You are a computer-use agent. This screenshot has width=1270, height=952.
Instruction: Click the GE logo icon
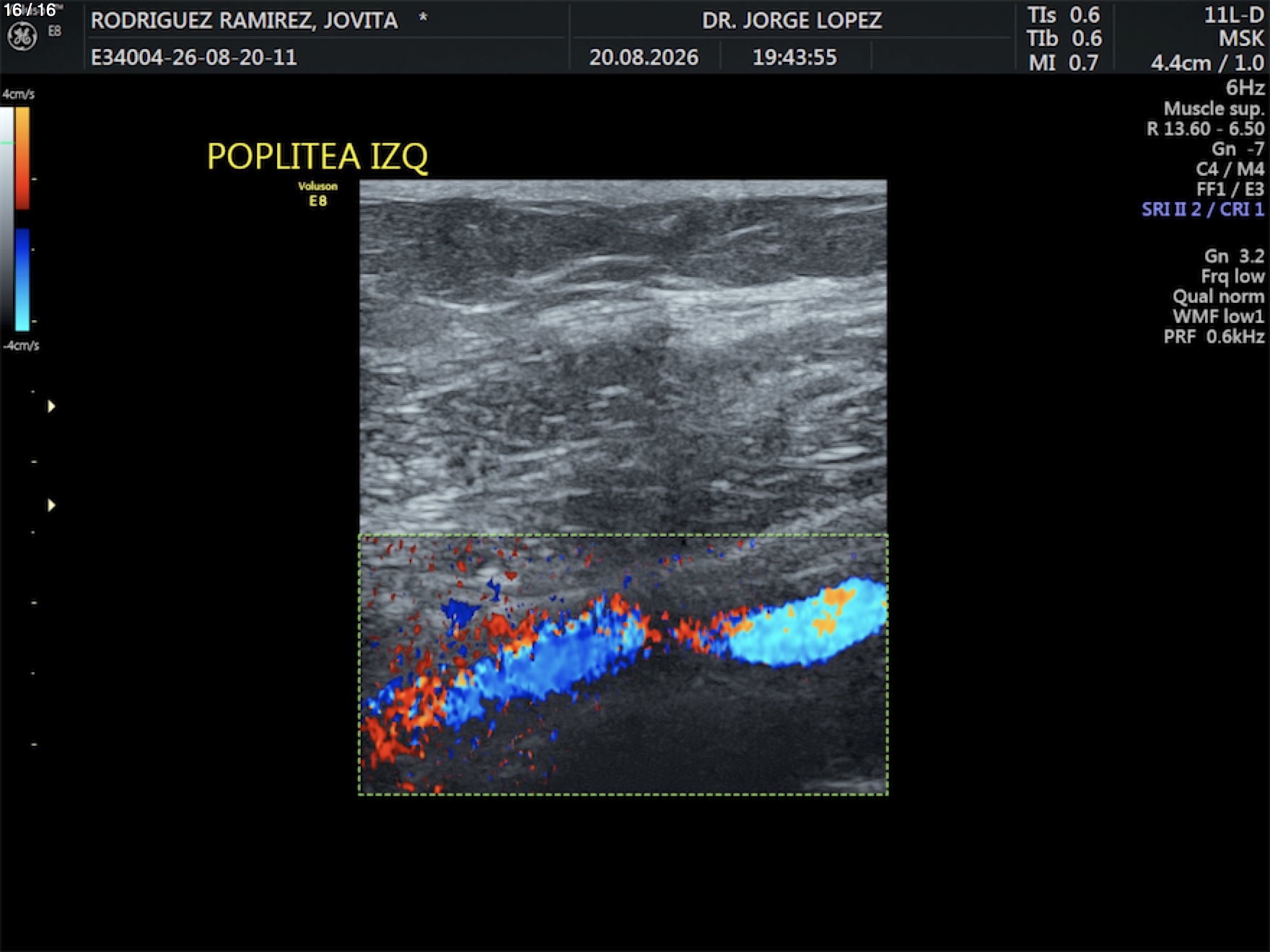[22, 36]
